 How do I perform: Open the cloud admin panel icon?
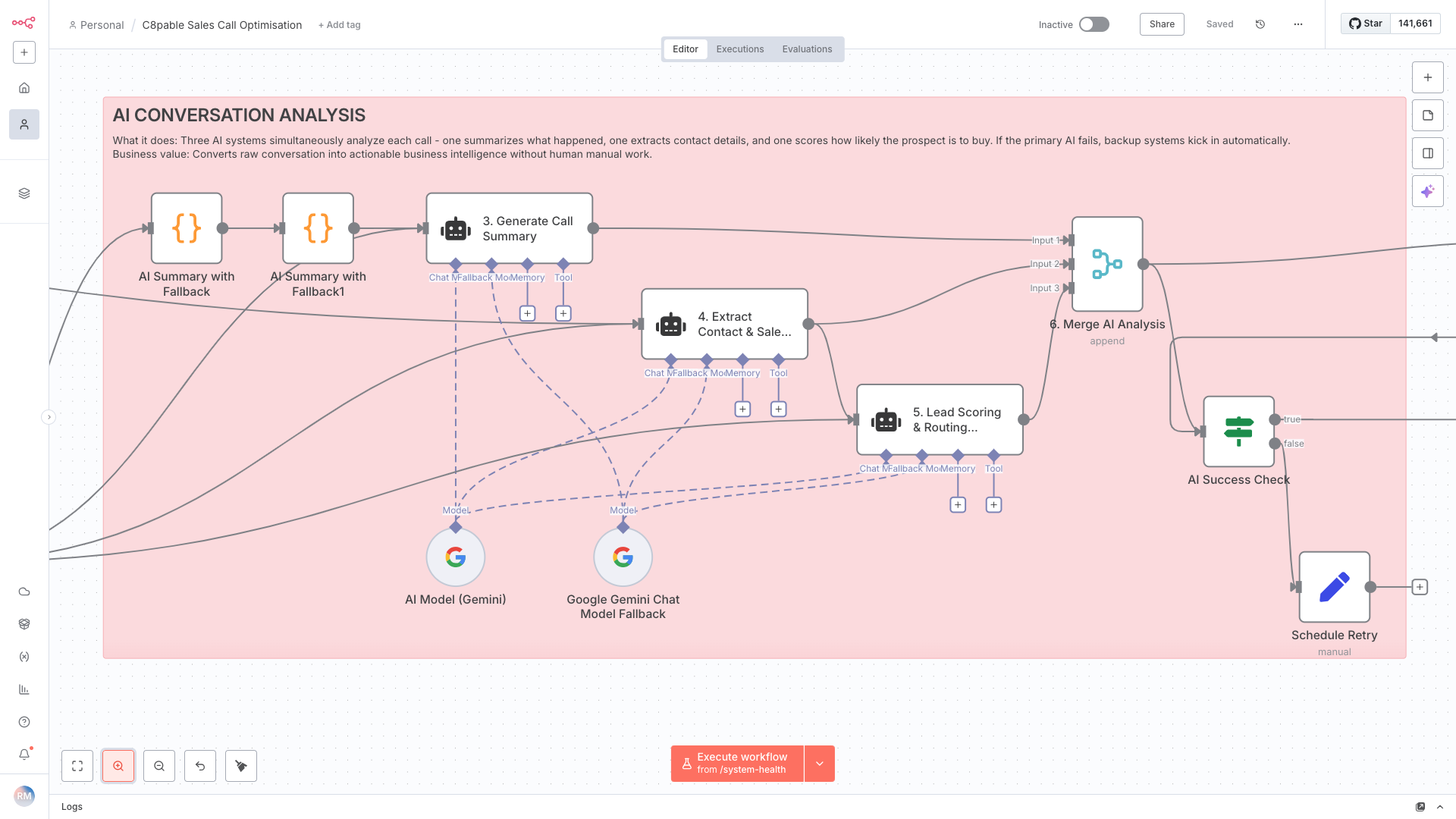24,591
